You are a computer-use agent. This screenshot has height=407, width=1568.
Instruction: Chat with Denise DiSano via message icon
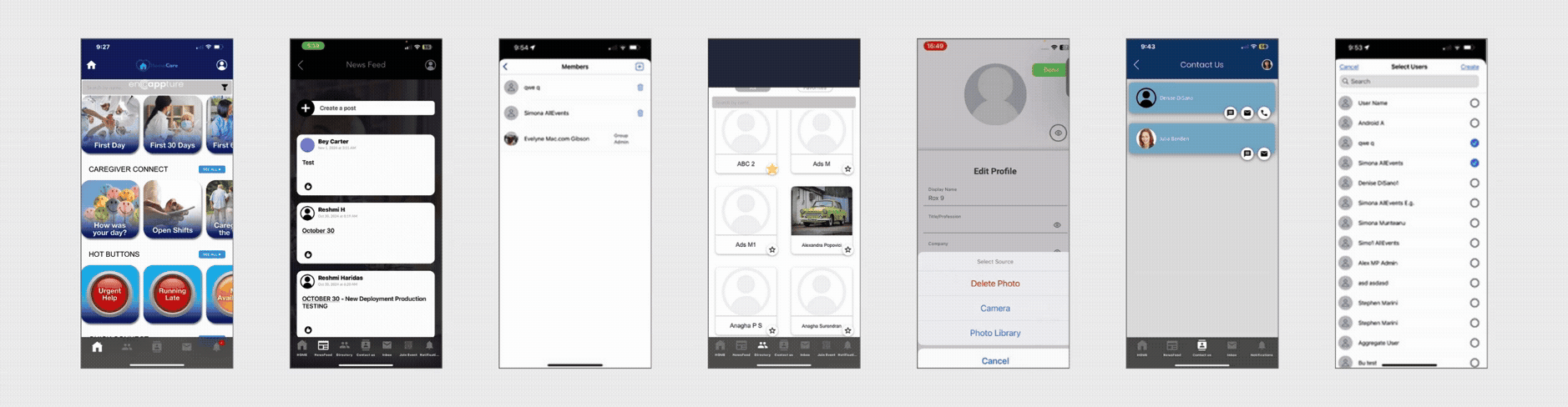[1230, 113]
